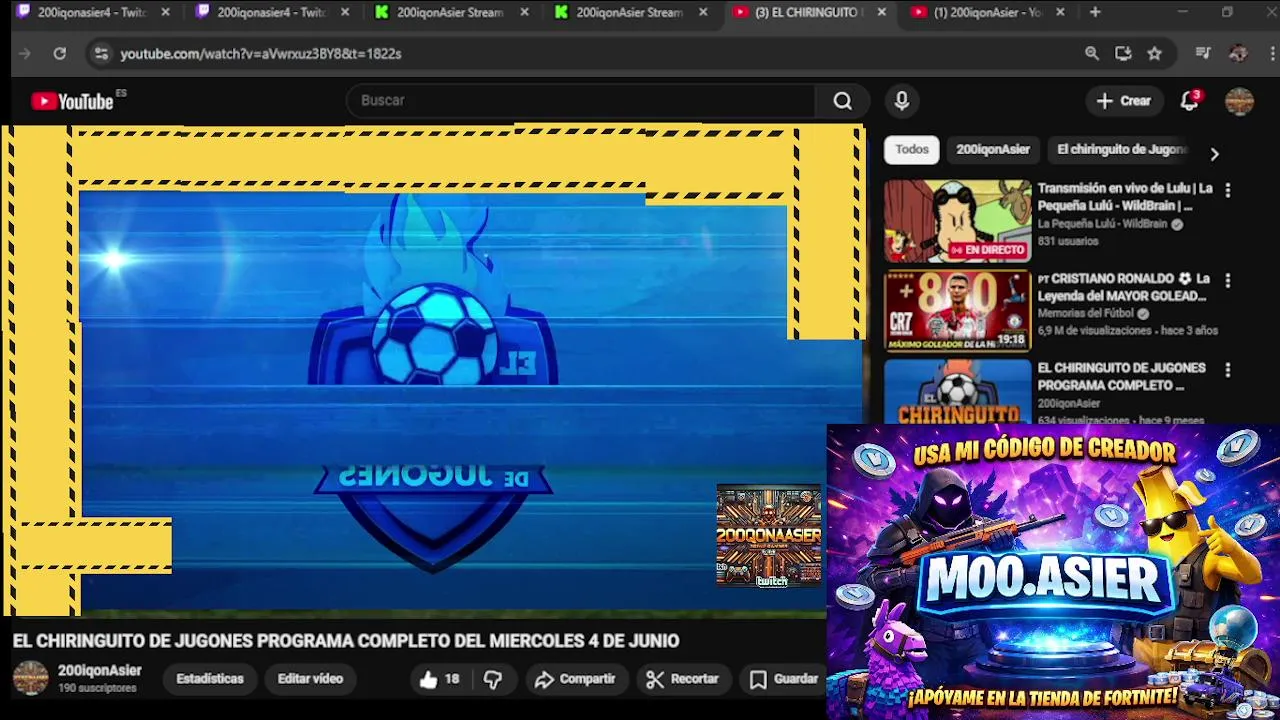Click the address bar URL
The width and height of the screenshot is (1280, 720).
pos(261,54)
